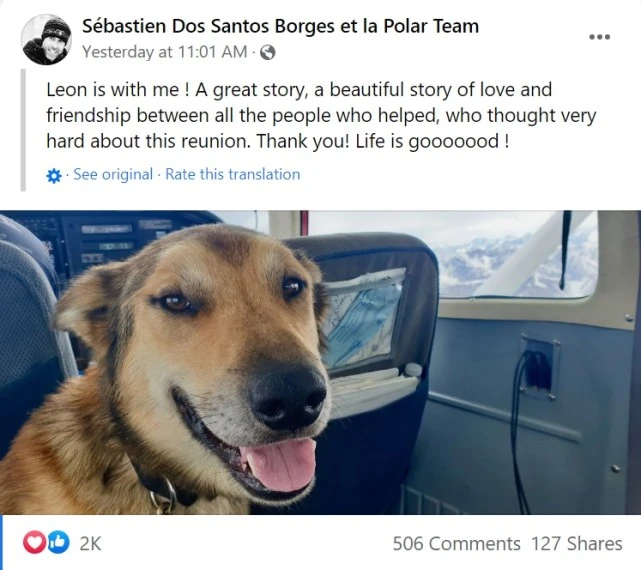Open Sébastien's profile picture avatar
641x570 pixels.
pyautogui.click(x=46, y=40)
